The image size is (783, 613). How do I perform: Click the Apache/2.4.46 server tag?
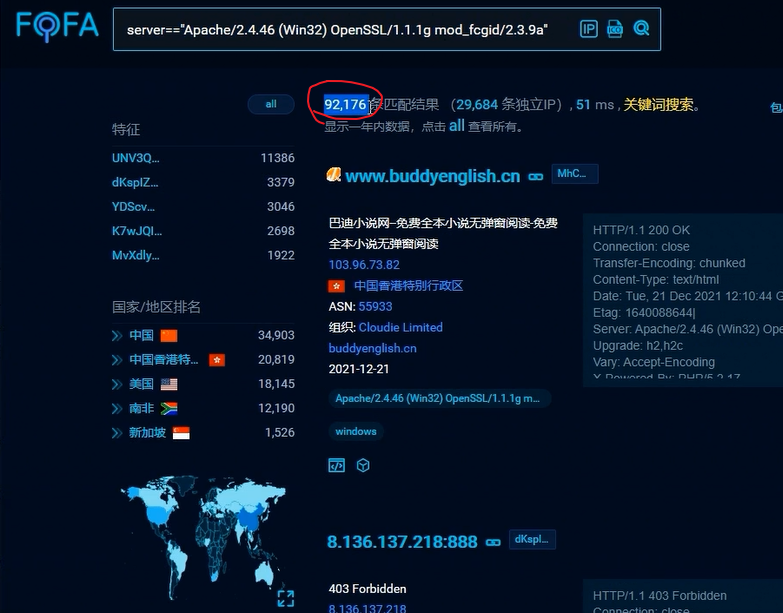439,398
